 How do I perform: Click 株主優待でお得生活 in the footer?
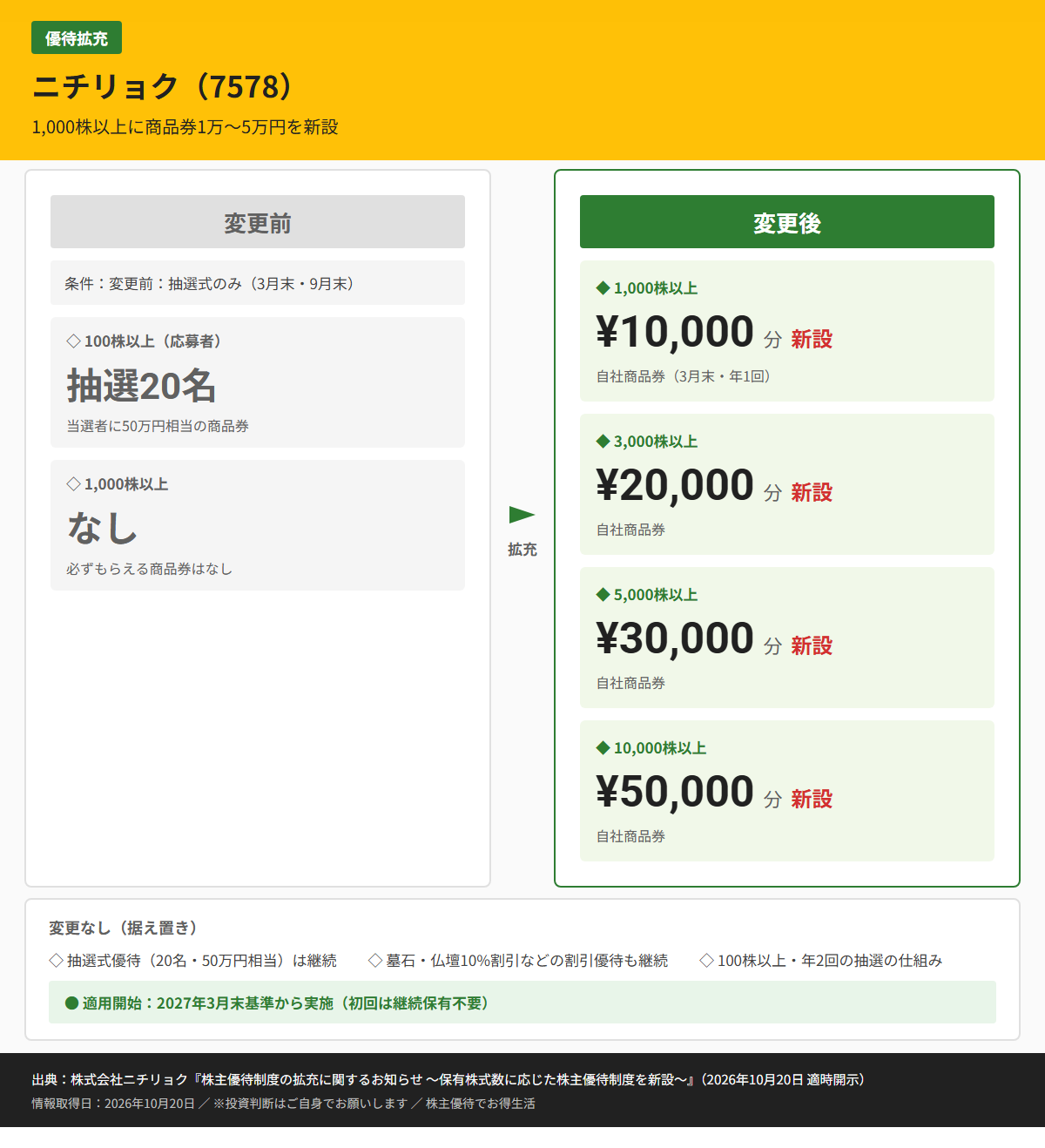[481, 1104]
